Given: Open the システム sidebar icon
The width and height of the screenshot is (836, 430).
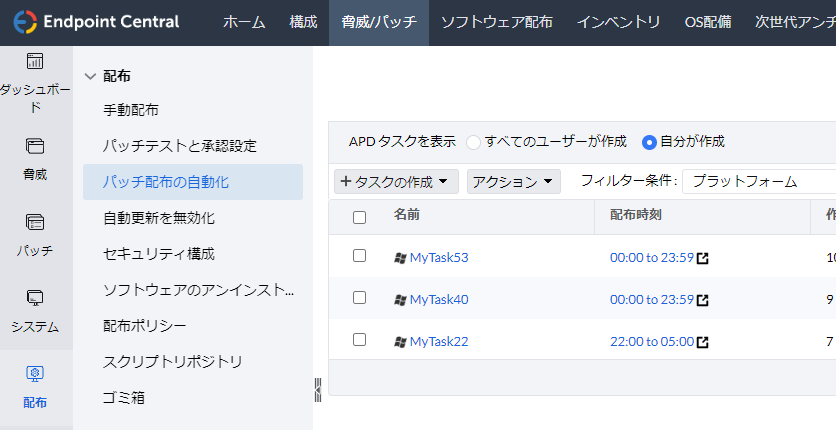Looking at the screenshot, I should point(35,299).
